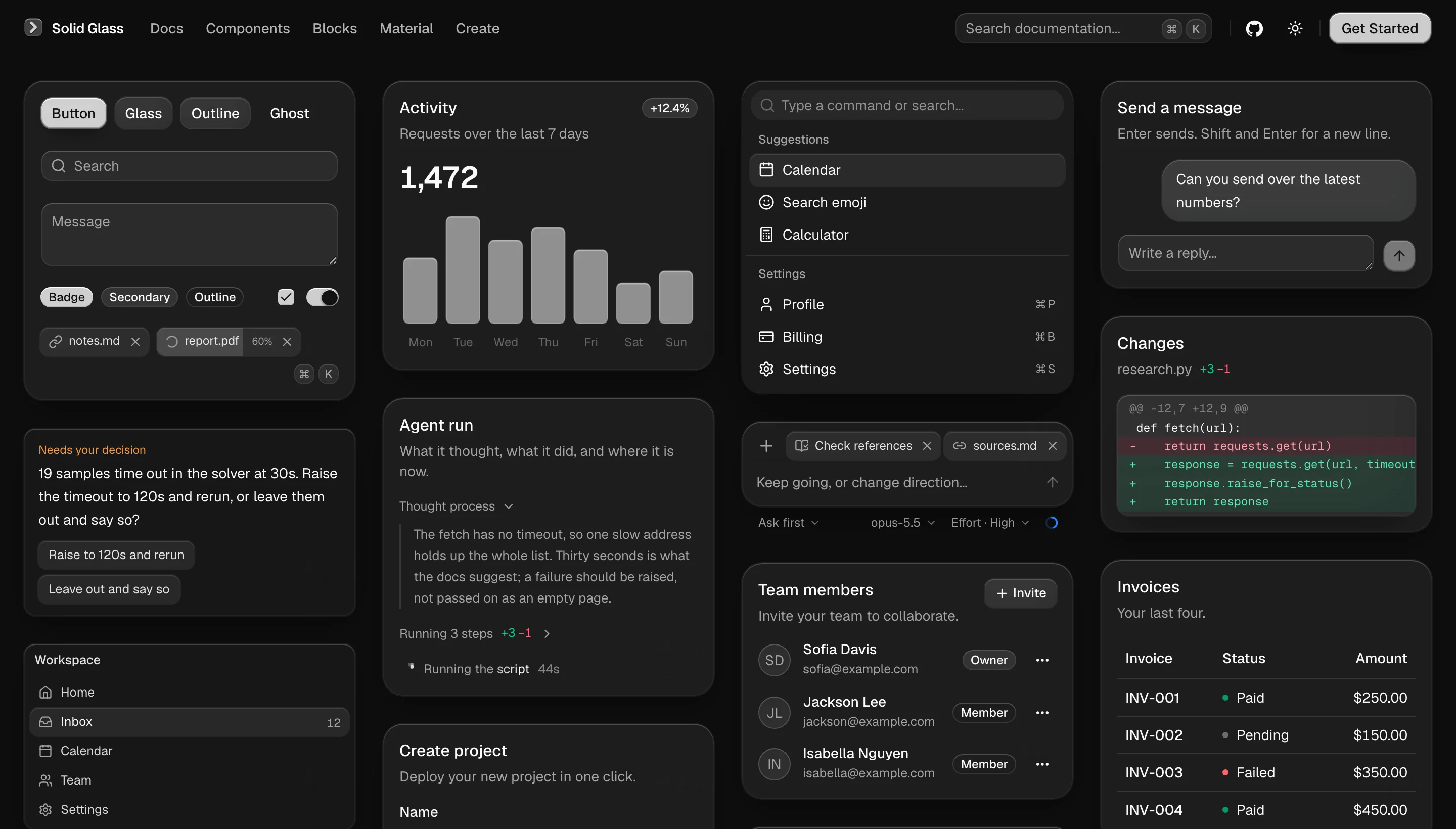The image size is (1456, 829).
Task: Click the Solid Glass logo icon
Action: 33,27
